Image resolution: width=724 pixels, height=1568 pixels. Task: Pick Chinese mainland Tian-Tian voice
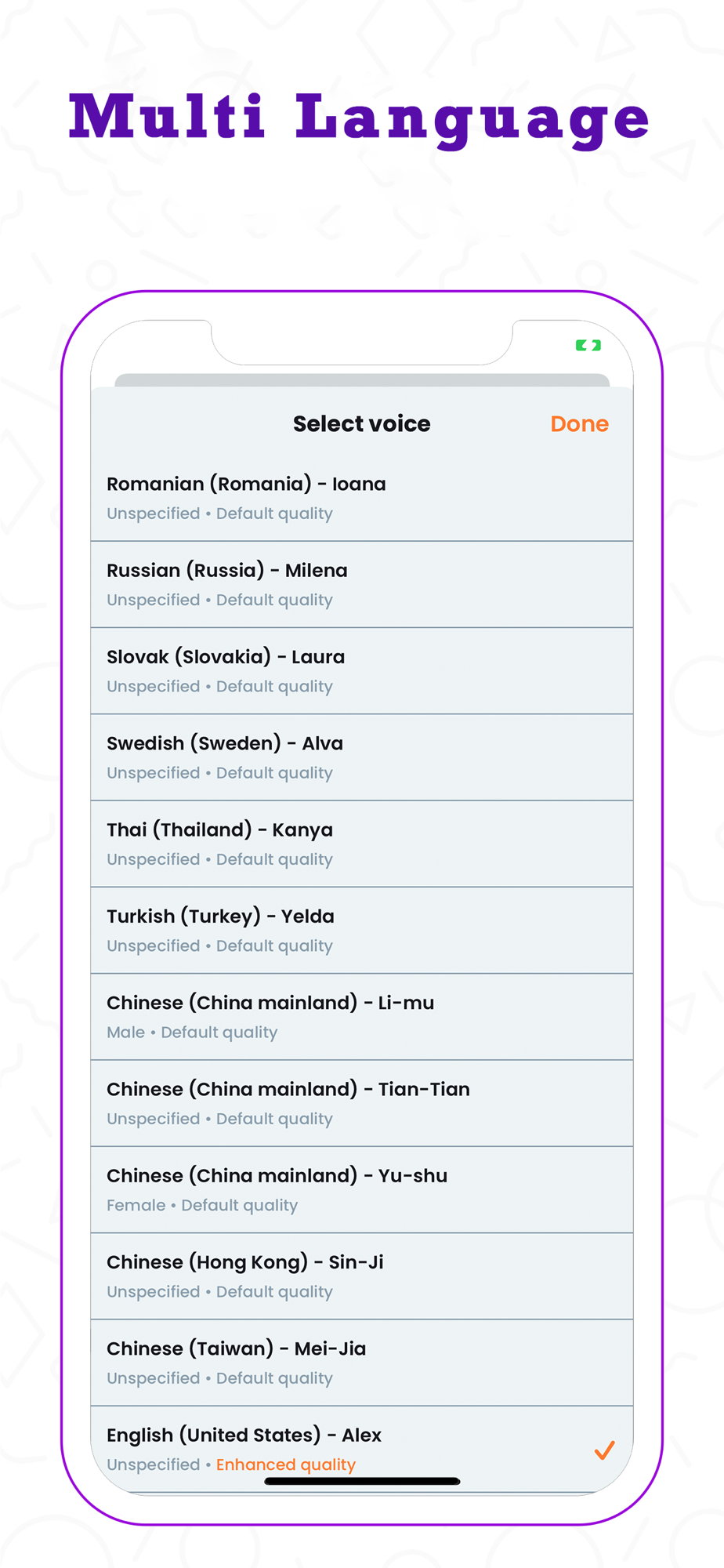coord(362,1104)
